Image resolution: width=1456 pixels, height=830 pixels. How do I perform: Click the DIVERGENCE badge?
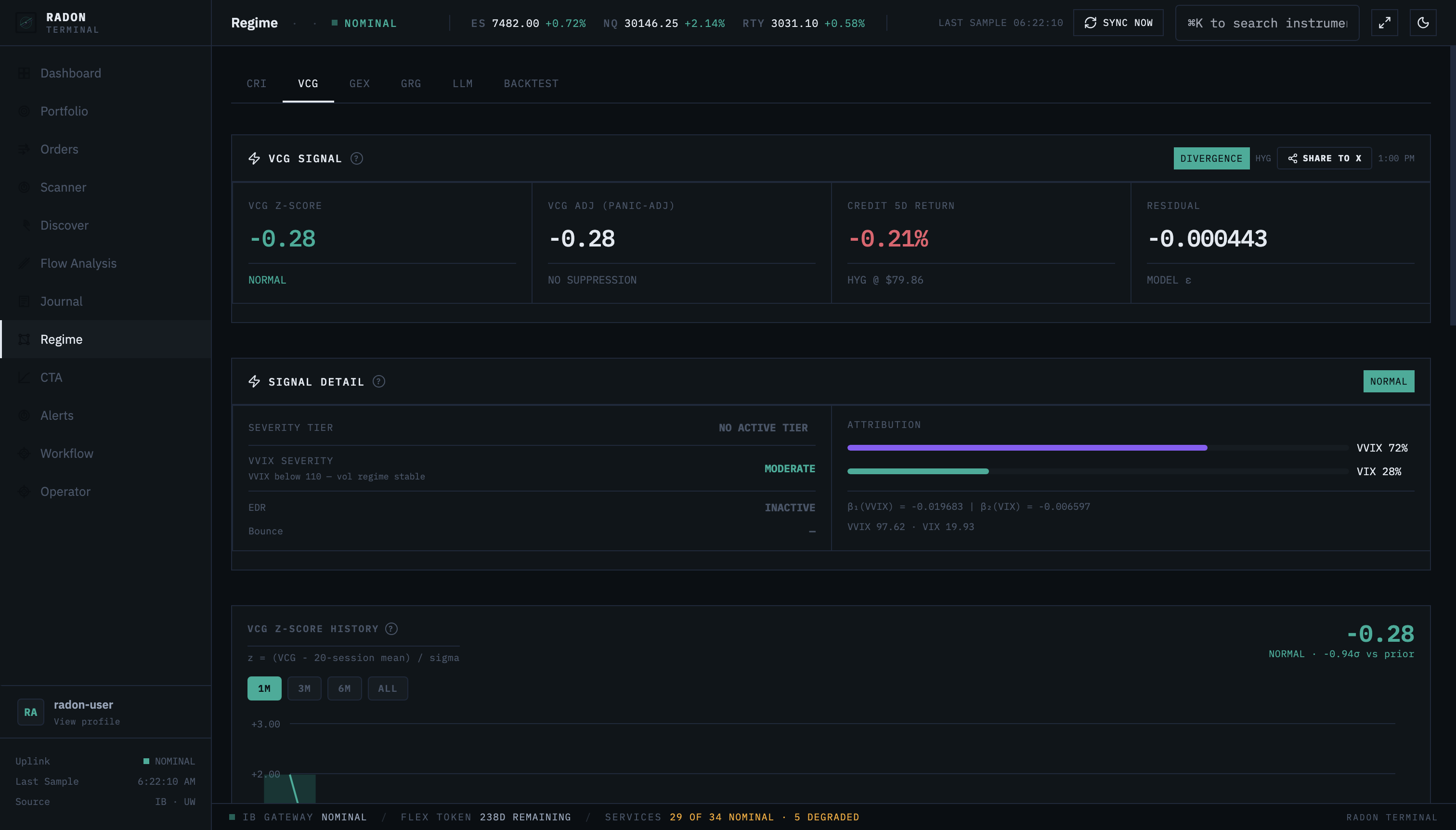coord(1211,158)
